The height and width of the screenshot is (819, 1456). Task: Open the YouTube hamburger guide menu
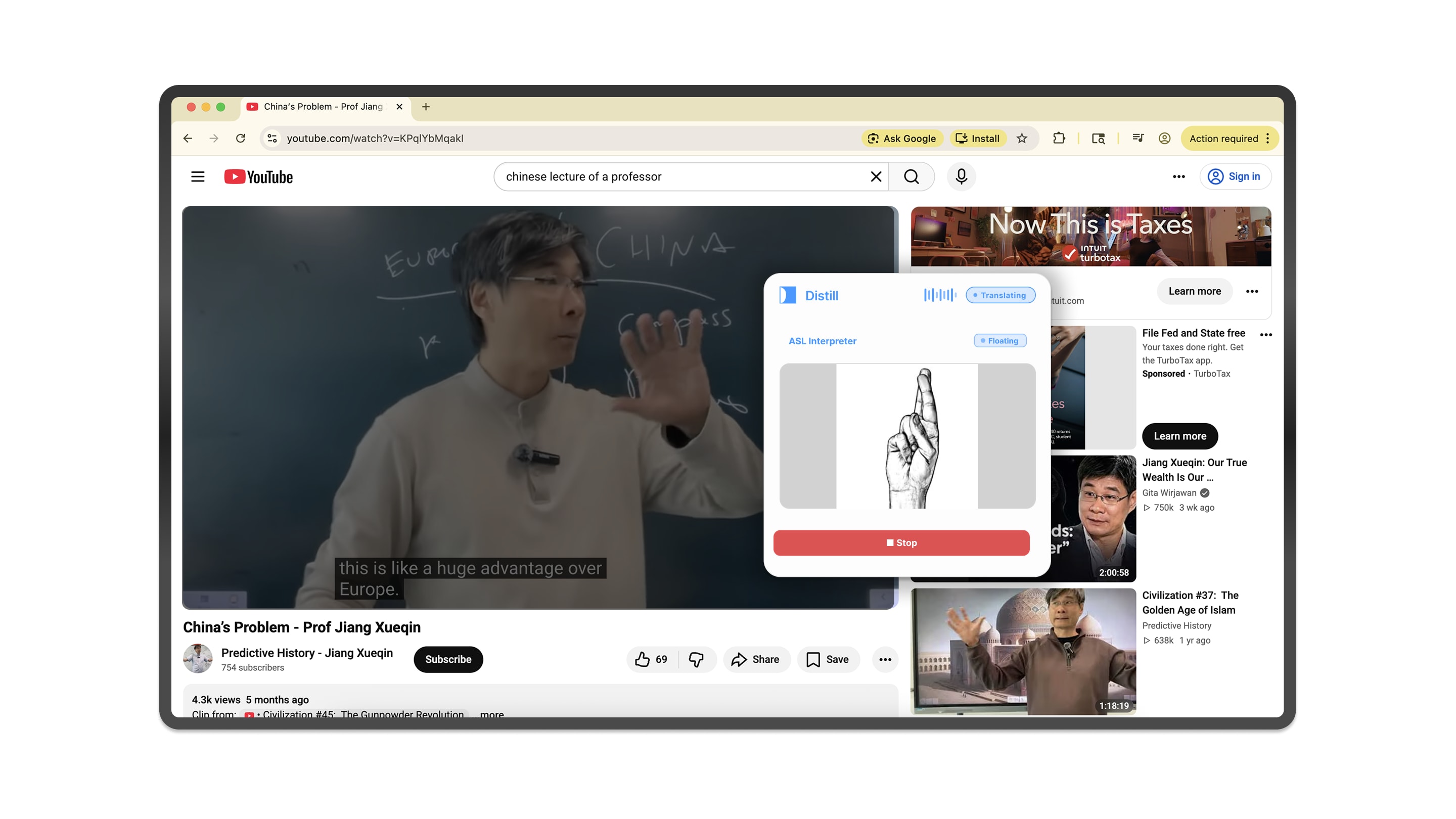197,177
